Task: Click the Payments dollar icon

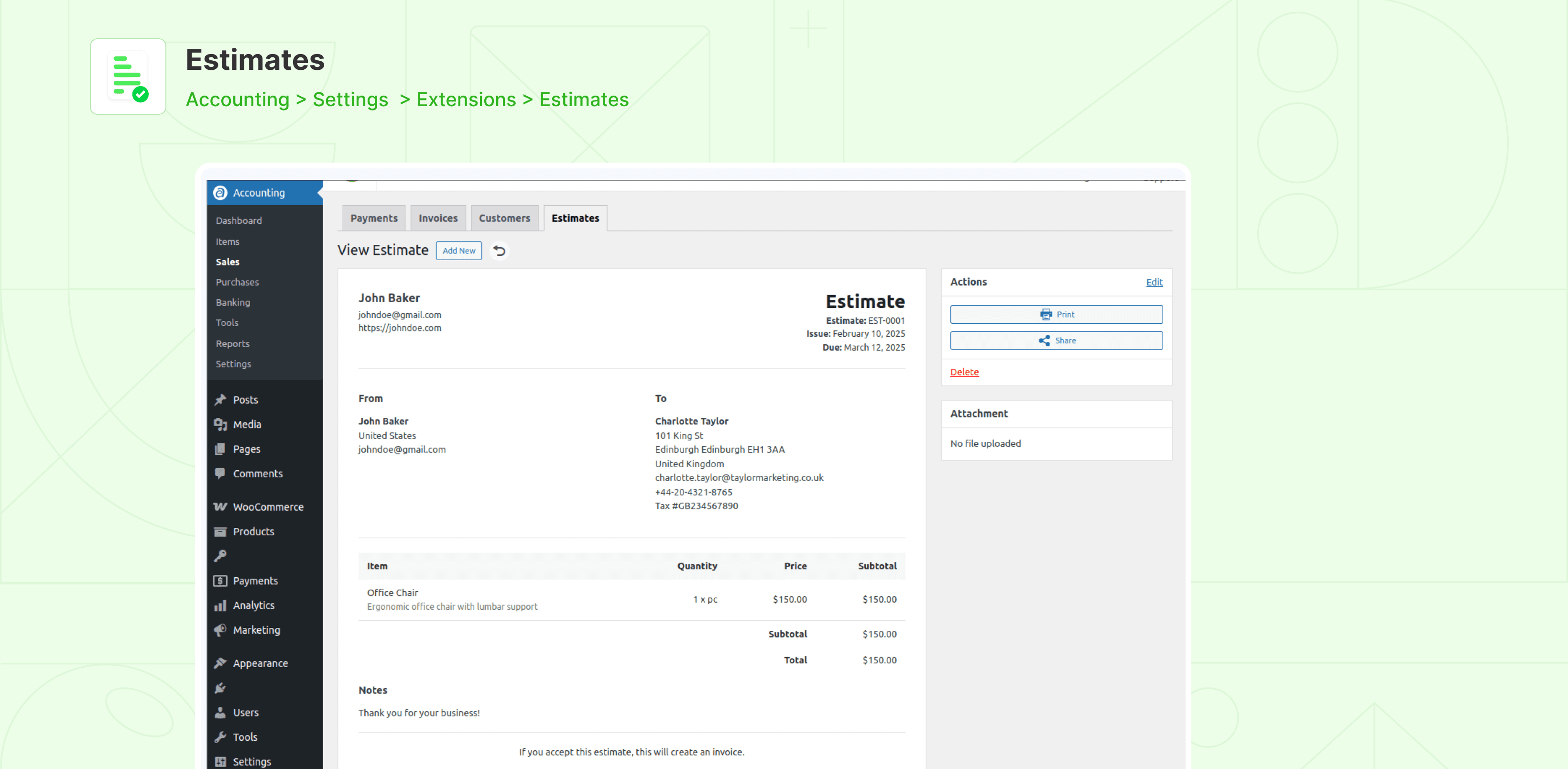Action: [220, 581]
